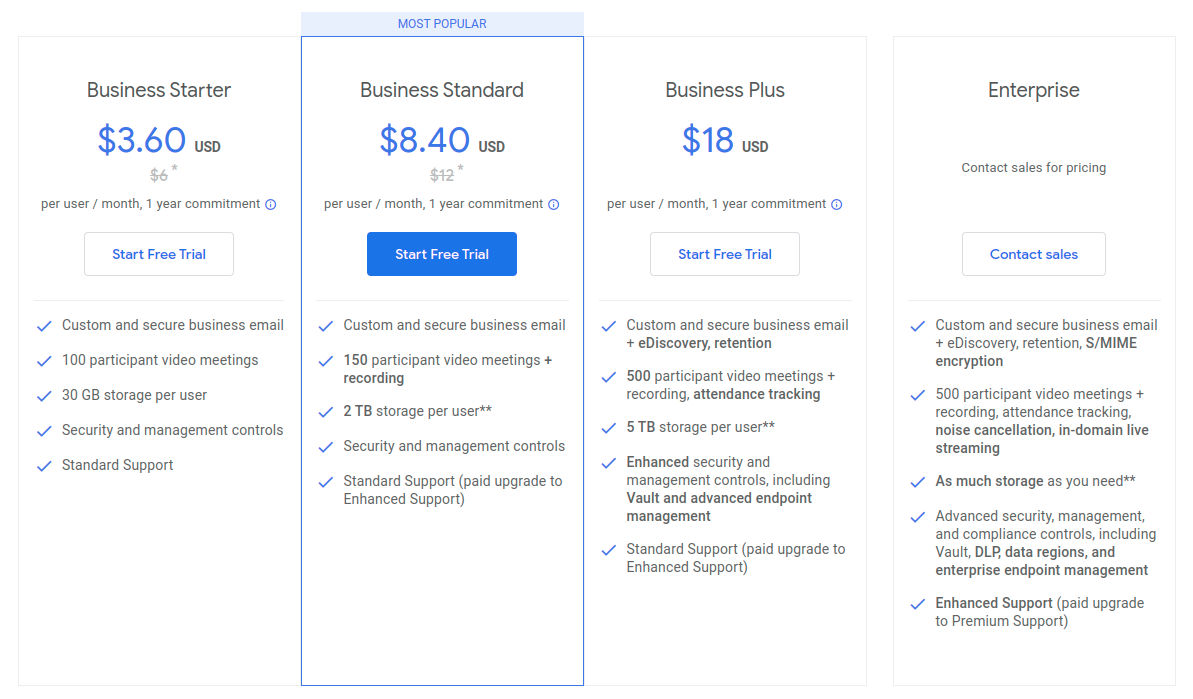
Task: Click checkmark next to 30 GB storage
Action: pyautogui.click(x=44, y=396)
